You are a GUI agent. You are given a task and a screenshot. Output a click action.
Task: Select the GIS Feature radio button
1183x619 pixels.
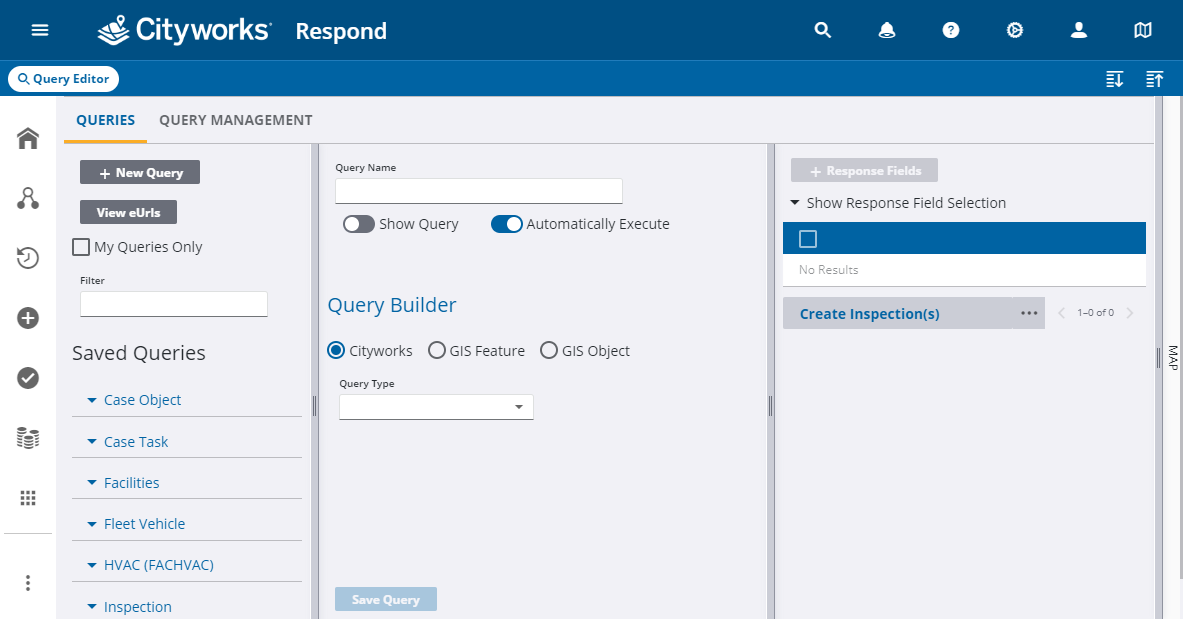click(x=437, y=350)
